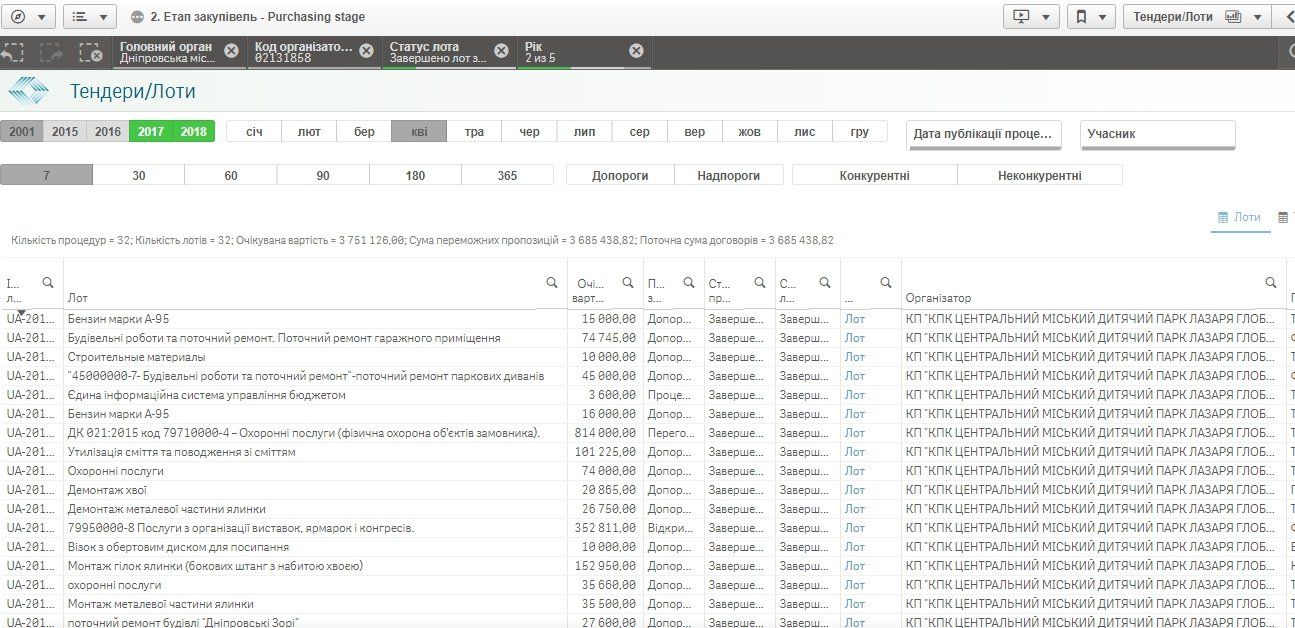Toggle year 2015 filter button
Image resolution: width=1295 pixels, height=628 pixels.
[65, 132]
